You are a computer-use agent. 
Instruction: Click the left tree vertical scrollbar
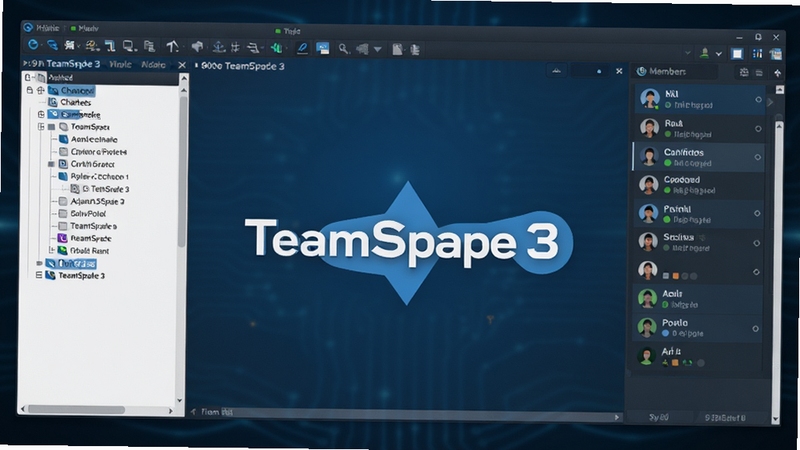tap(183, 173)
